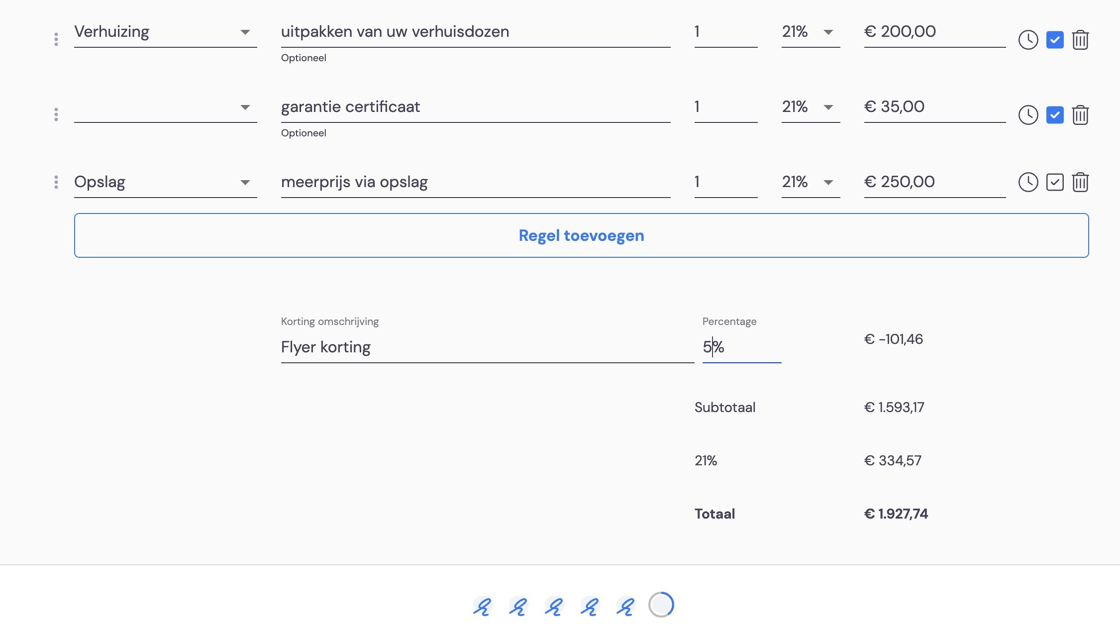Click the € 250,00 price field

934,182
